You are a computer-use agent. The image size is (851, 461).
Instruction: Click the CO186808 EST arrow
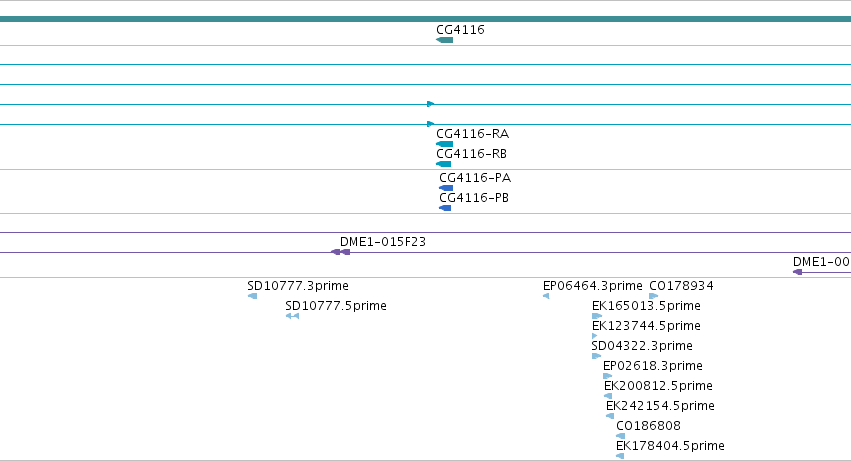coord(620,436)
